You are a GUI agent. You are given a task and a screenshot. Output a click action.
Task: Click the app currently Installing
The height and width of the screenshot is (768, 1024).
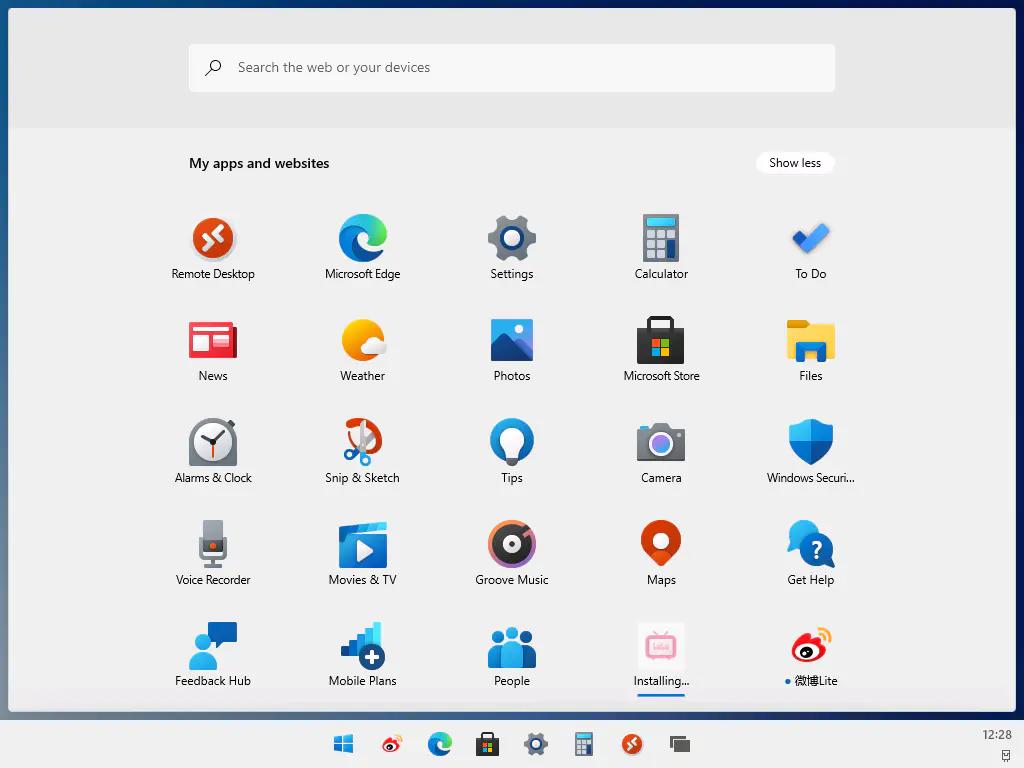coord(661,646)
